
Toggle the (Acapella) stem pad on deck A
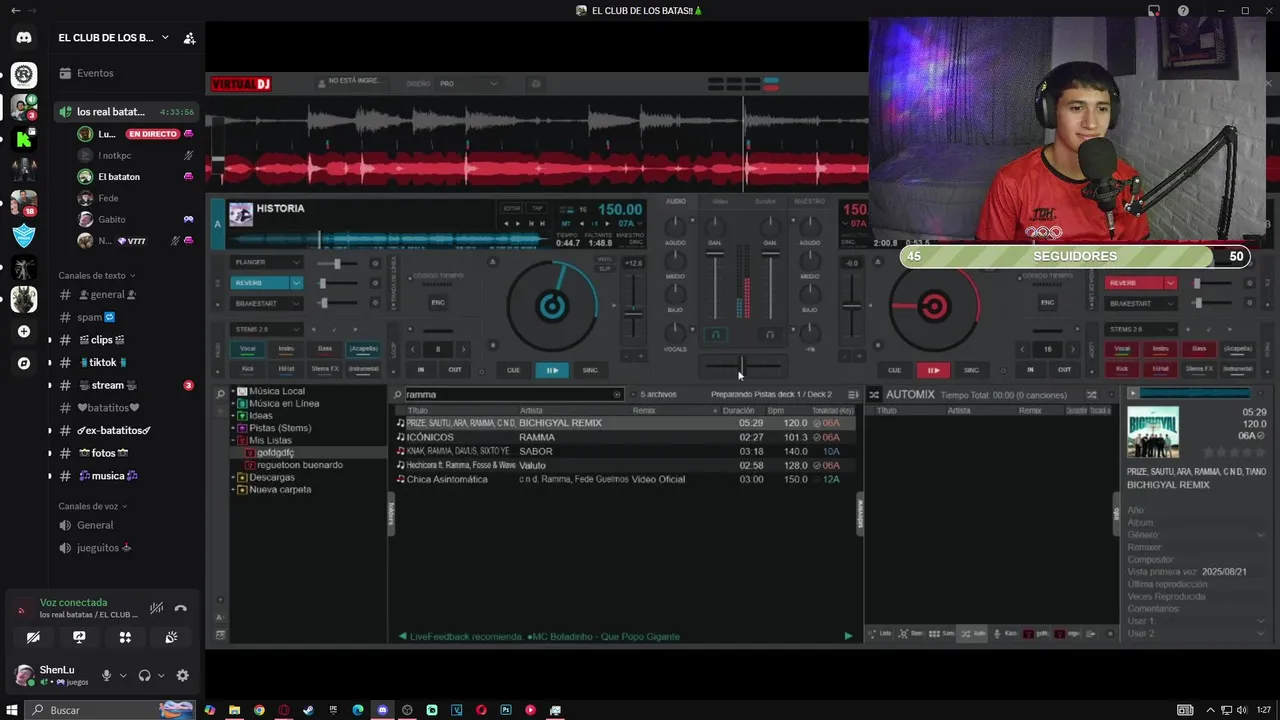[363, 349]
